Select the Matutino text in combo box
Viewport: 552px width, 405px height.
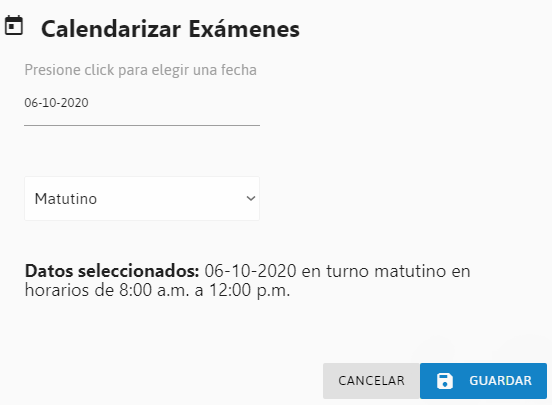66,199
